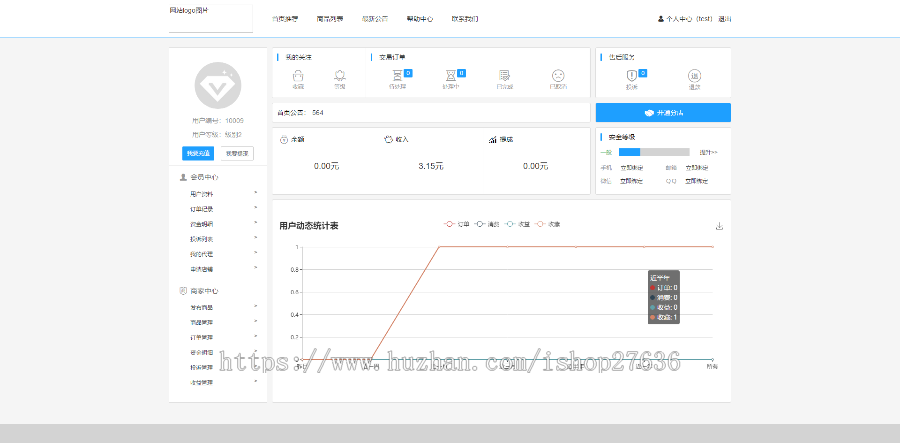Click the bell icon under 我的关注

click(340, 75)
